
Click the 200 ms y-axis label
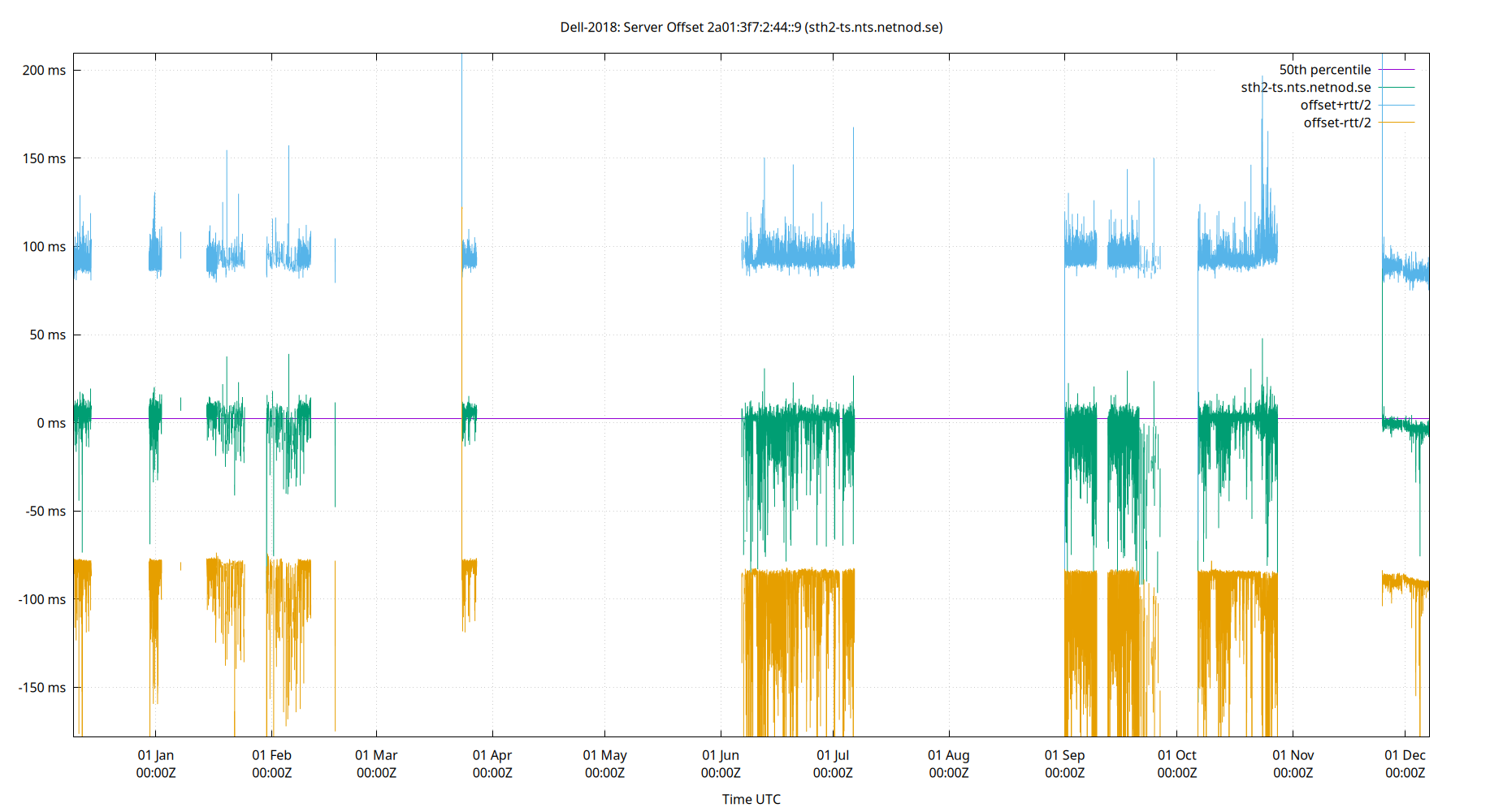pyautogui.click(x=45, y=71)
